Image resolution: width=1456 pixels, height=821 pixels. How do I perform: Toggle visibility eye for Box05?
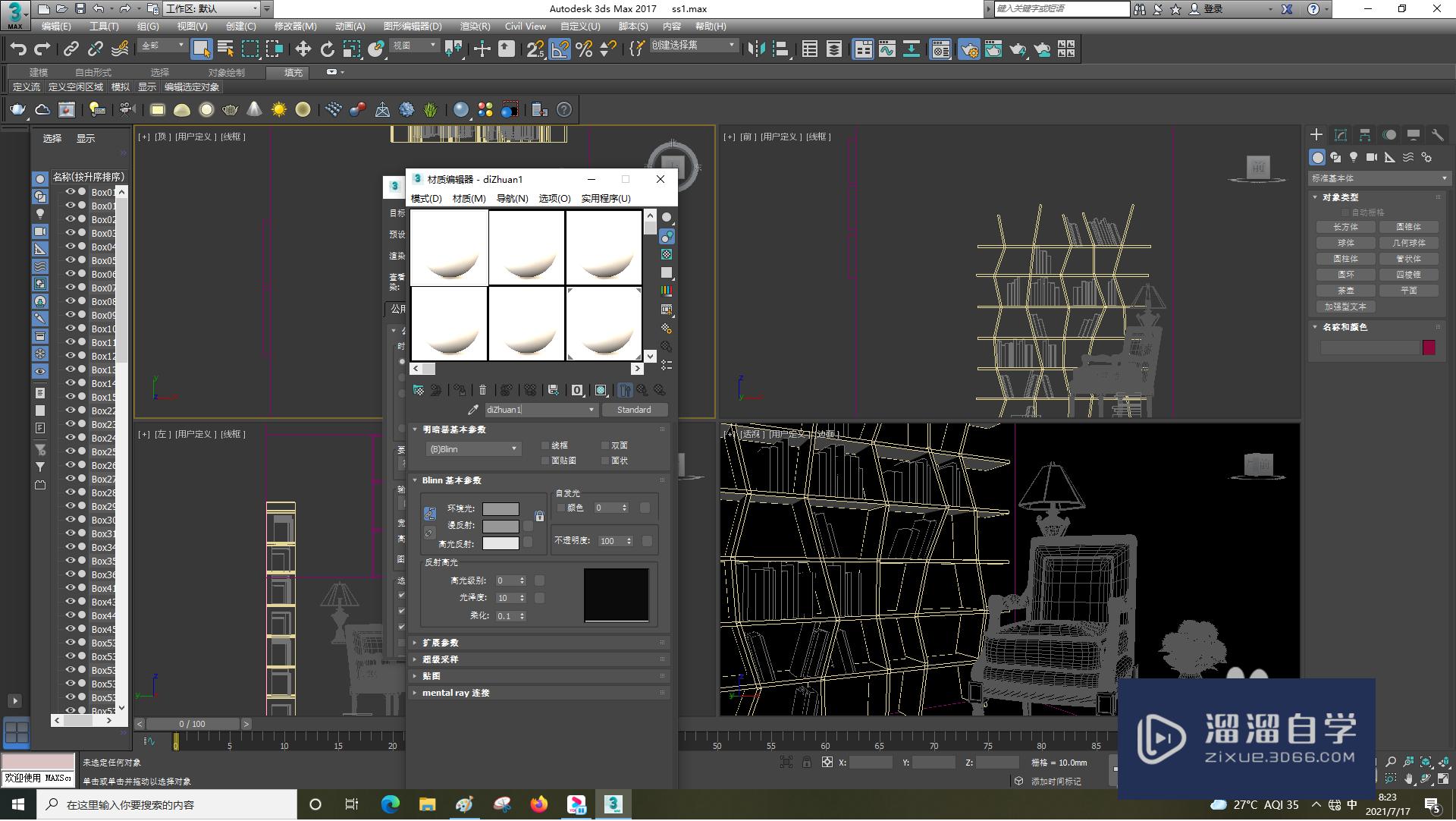pos(70,260)
